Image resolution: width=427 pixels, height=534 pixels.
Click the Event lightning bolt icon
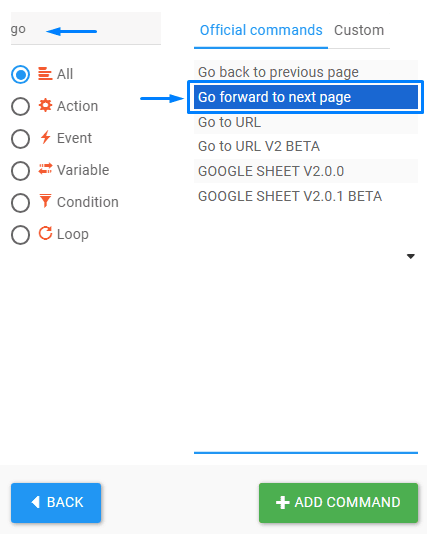[x=45, y=138]
